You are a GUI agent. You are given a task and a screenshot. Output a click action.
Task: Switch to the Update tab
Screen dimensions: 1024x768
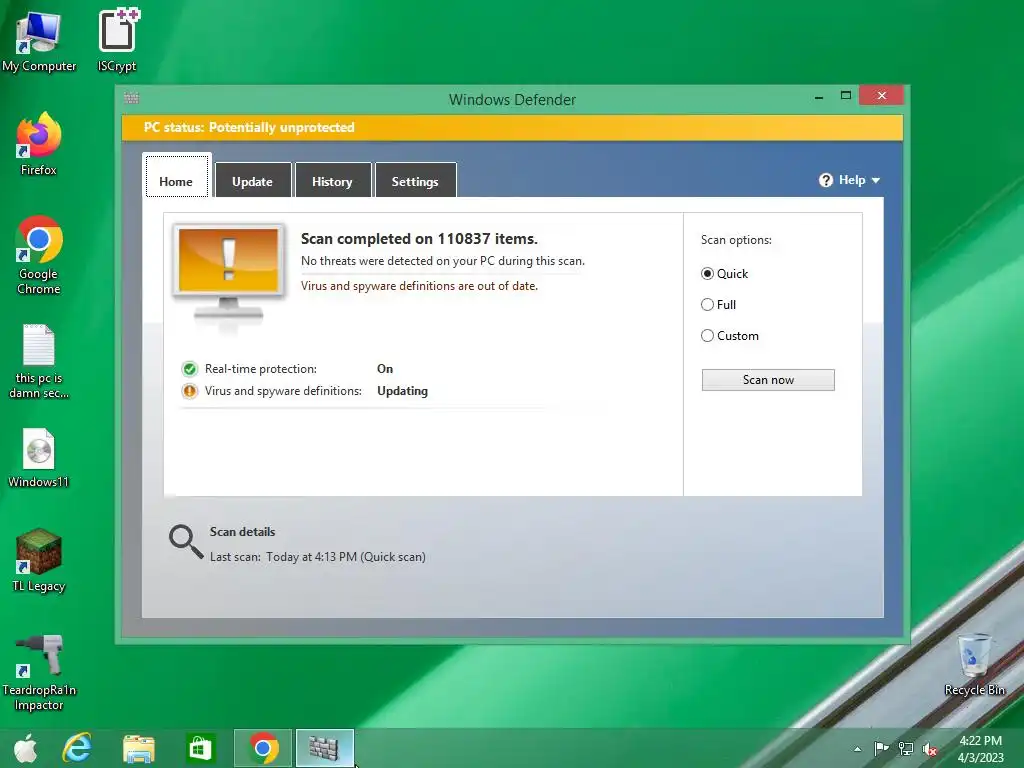pos(253,180)
